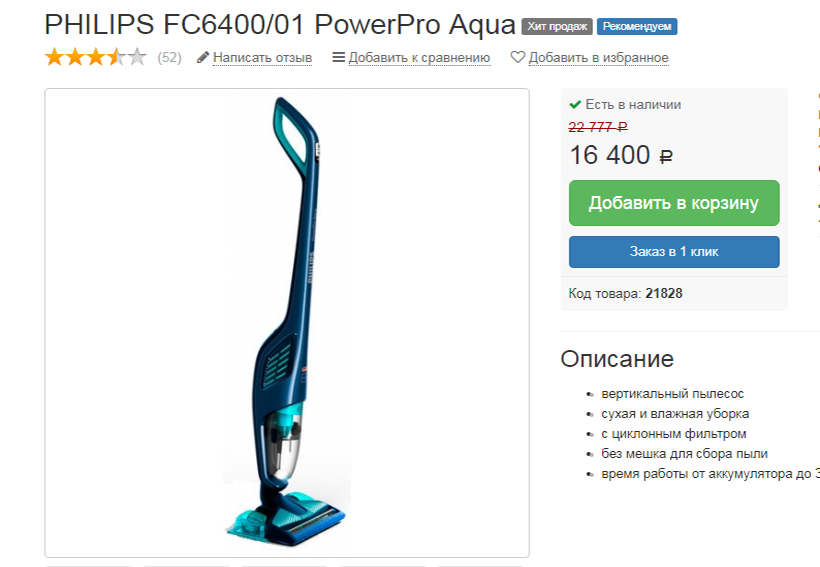The image size is (820, 567).
Task: Click the first rating star
Action: coord(54,56)
